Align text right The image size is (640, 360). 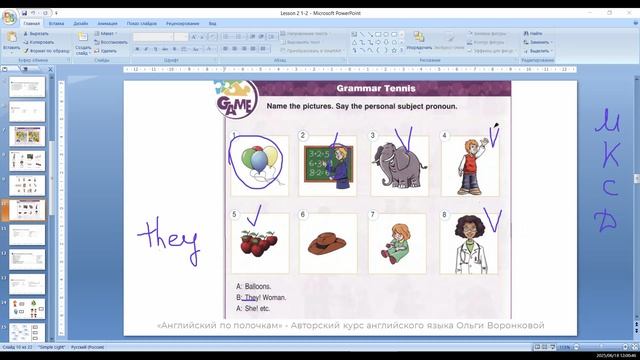[244, 49]
